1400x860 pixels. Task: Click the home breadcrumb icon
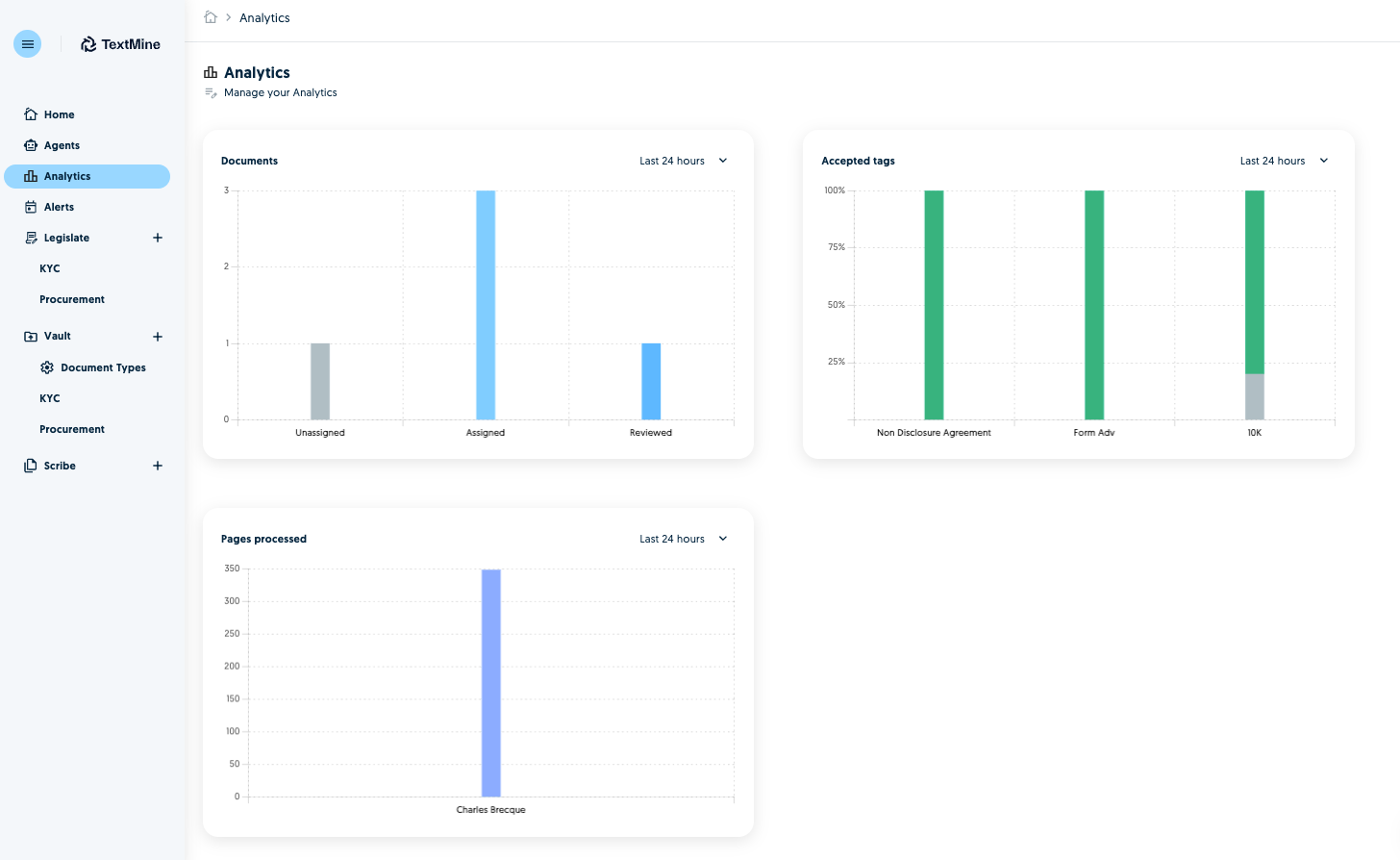pos(211,17)
